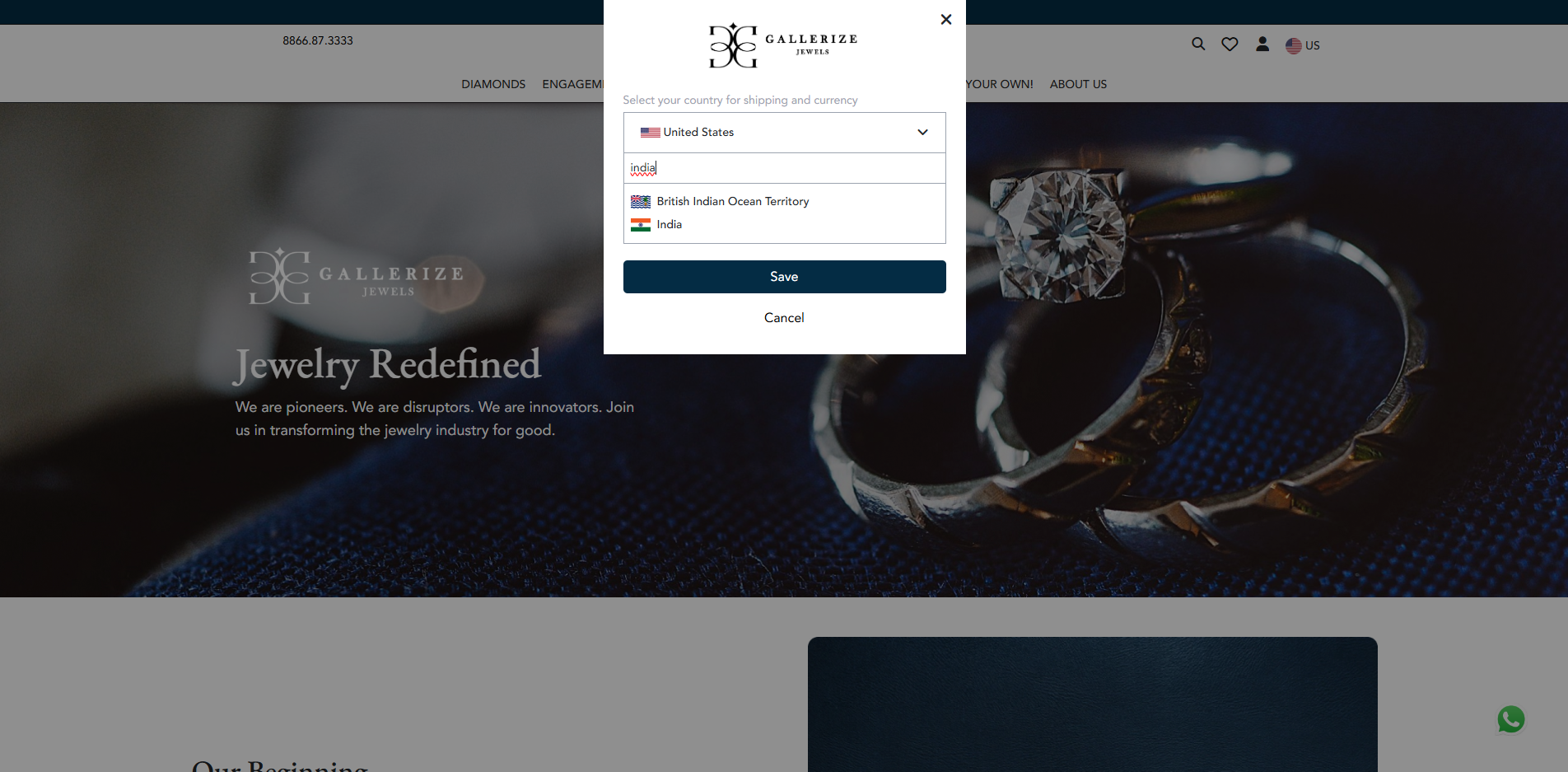Click the Gallerize Jewels logo in dialog
Viewport: 1568px width, 772px height.
pyautogui.click(x=783, y=45)
